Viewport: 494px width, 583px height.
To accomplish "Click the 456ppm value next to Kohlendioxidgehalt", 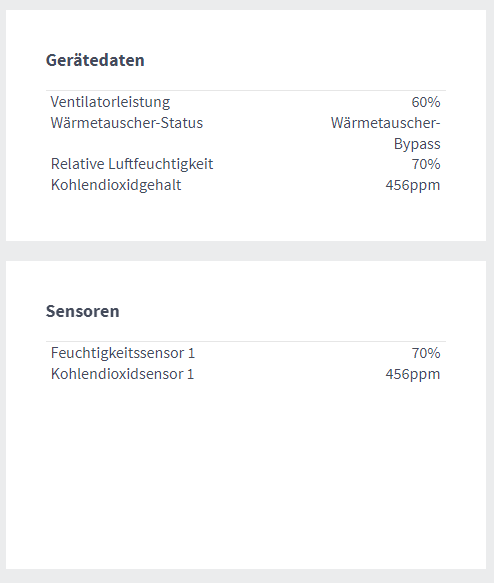I will click(413, 185).
